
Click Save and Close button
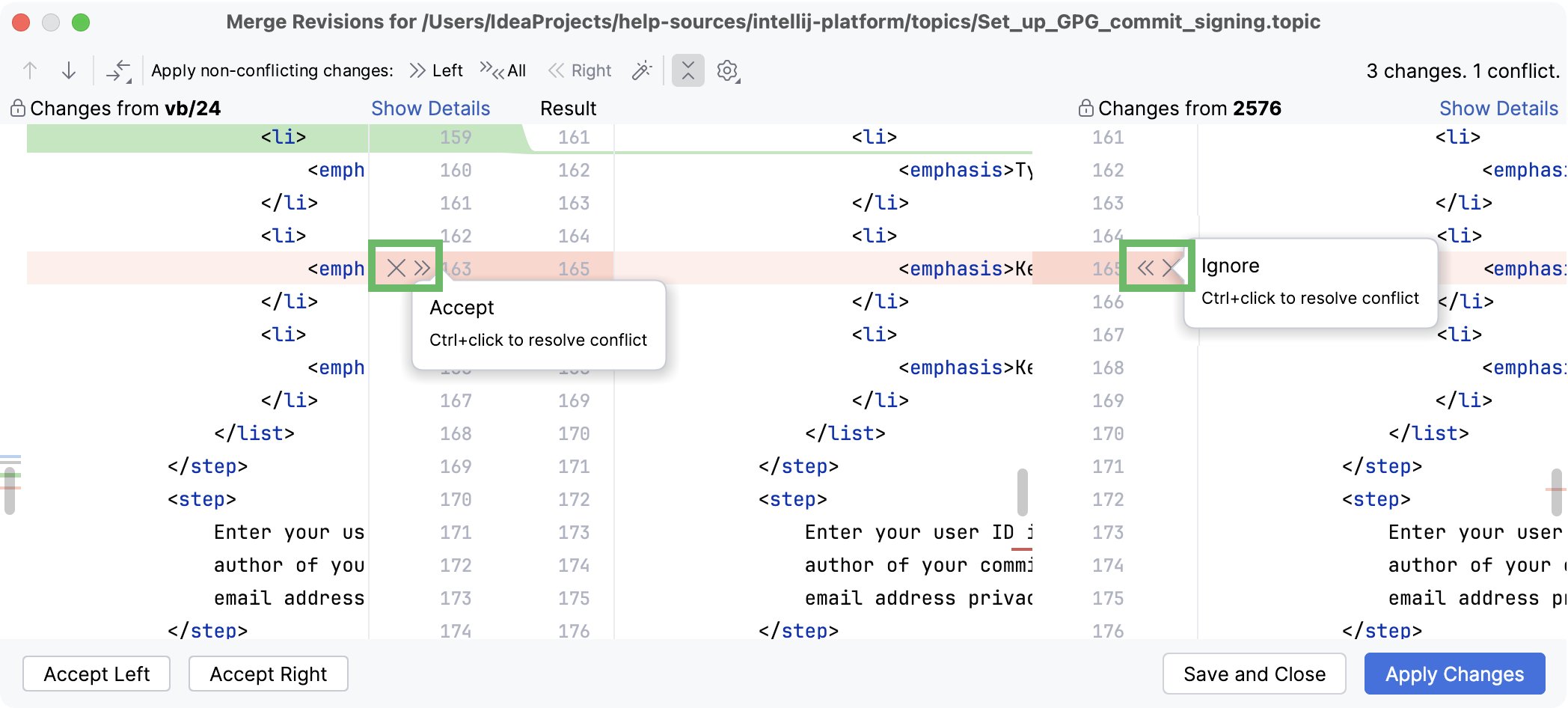[x=1255, y=674]
